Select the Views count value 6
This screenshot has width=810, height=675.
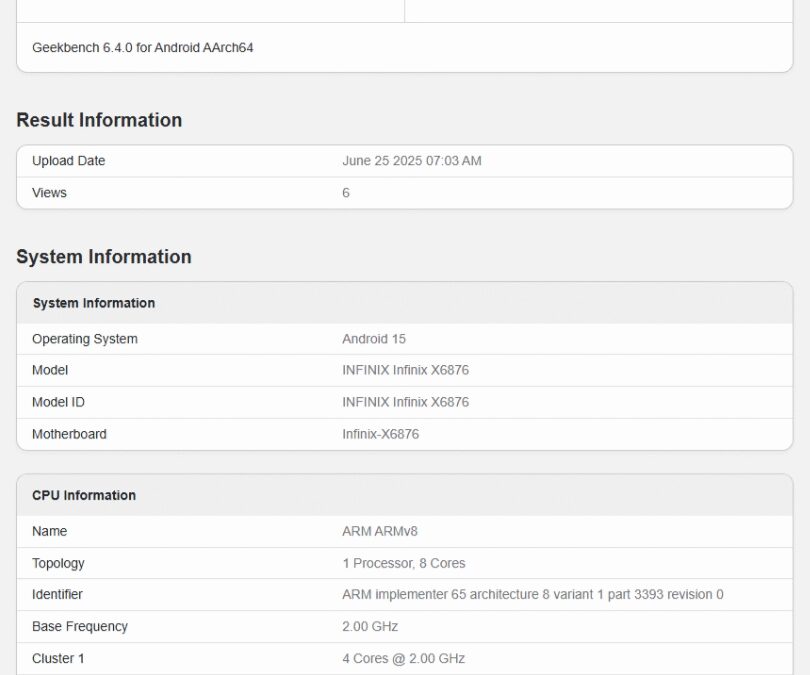(346, 193)
